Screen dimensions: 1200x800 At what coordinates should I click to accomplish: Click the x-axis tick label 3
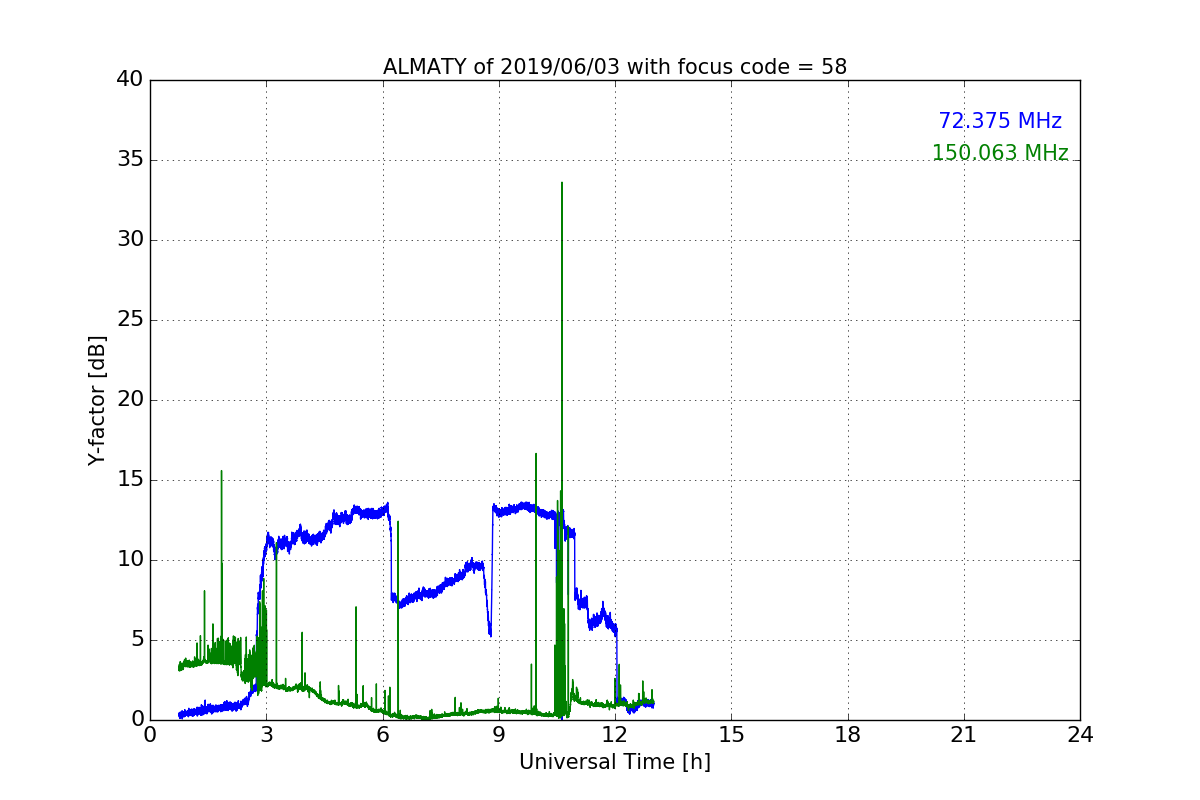[x=266, y=735]
